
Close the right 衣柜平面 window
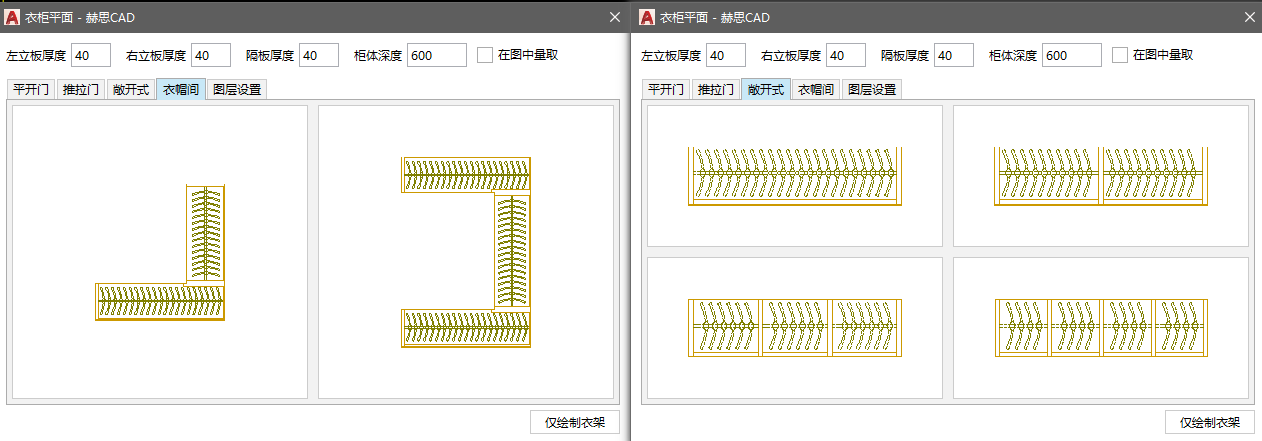[x=1249, y=18]
